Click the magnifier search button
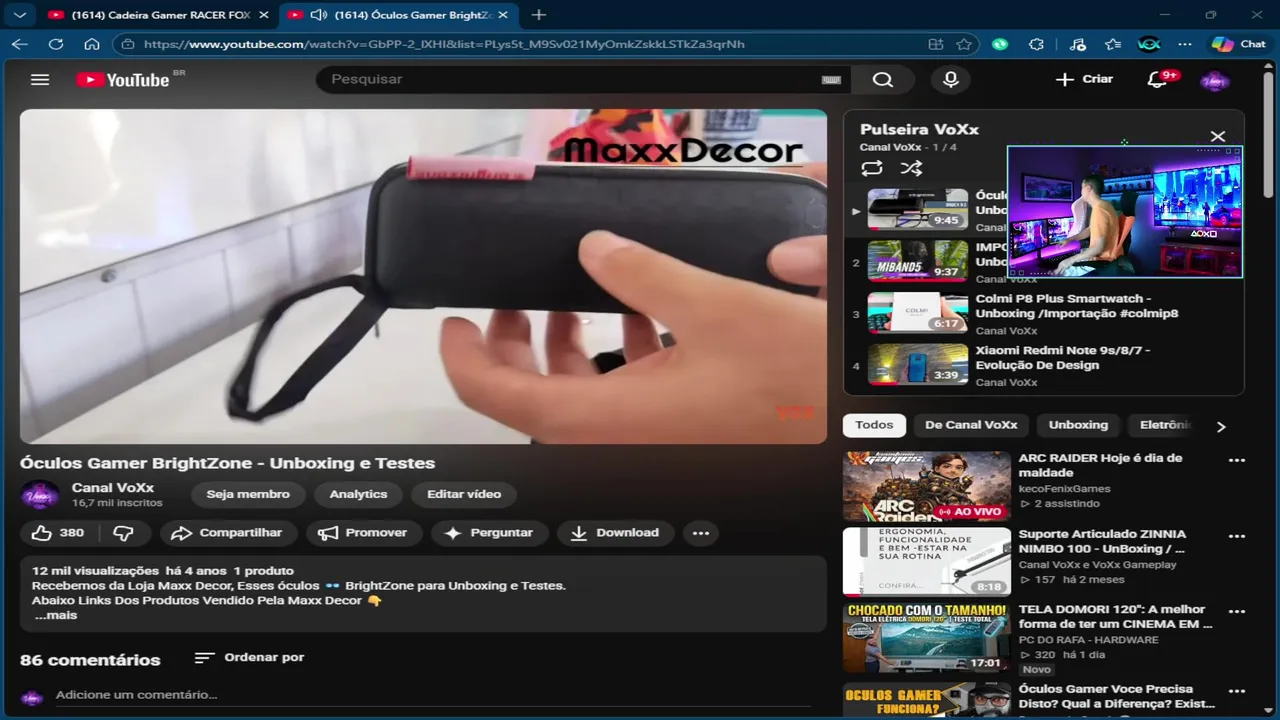Image resolution: width=1280 pixels, height=720 pixels. coord(882,80)
